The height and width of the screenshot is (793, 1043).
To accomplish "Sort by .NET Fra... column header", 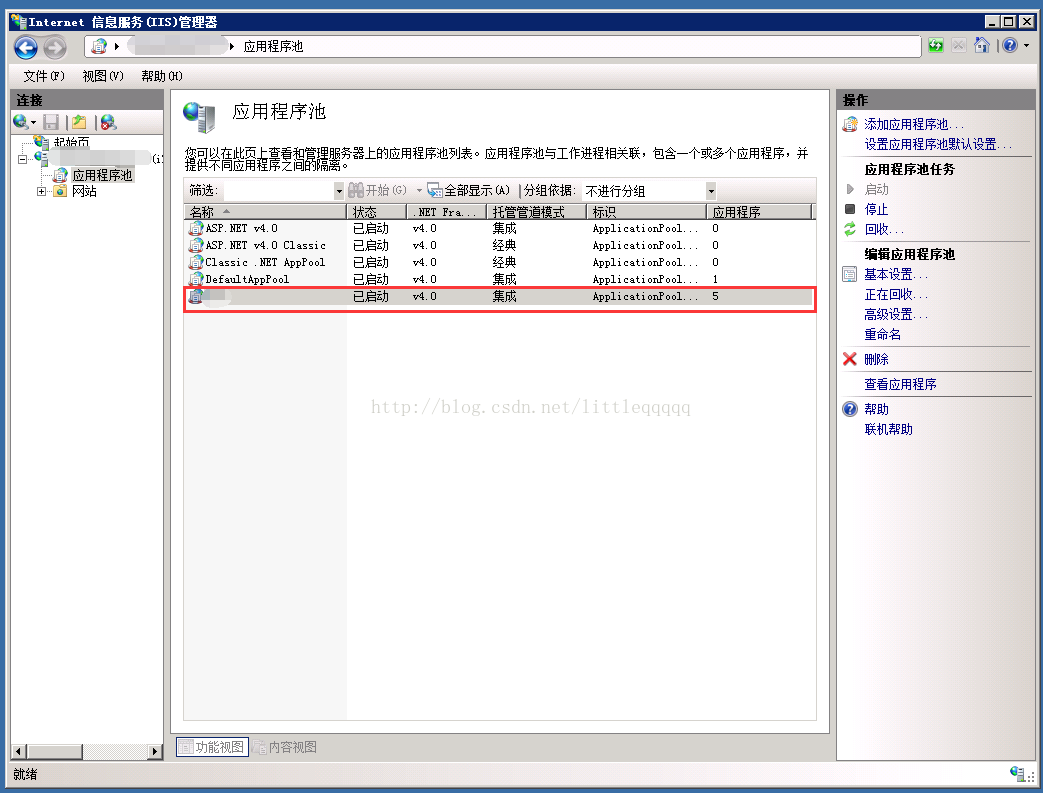I will pyautogui.click(x=446, y=212).
